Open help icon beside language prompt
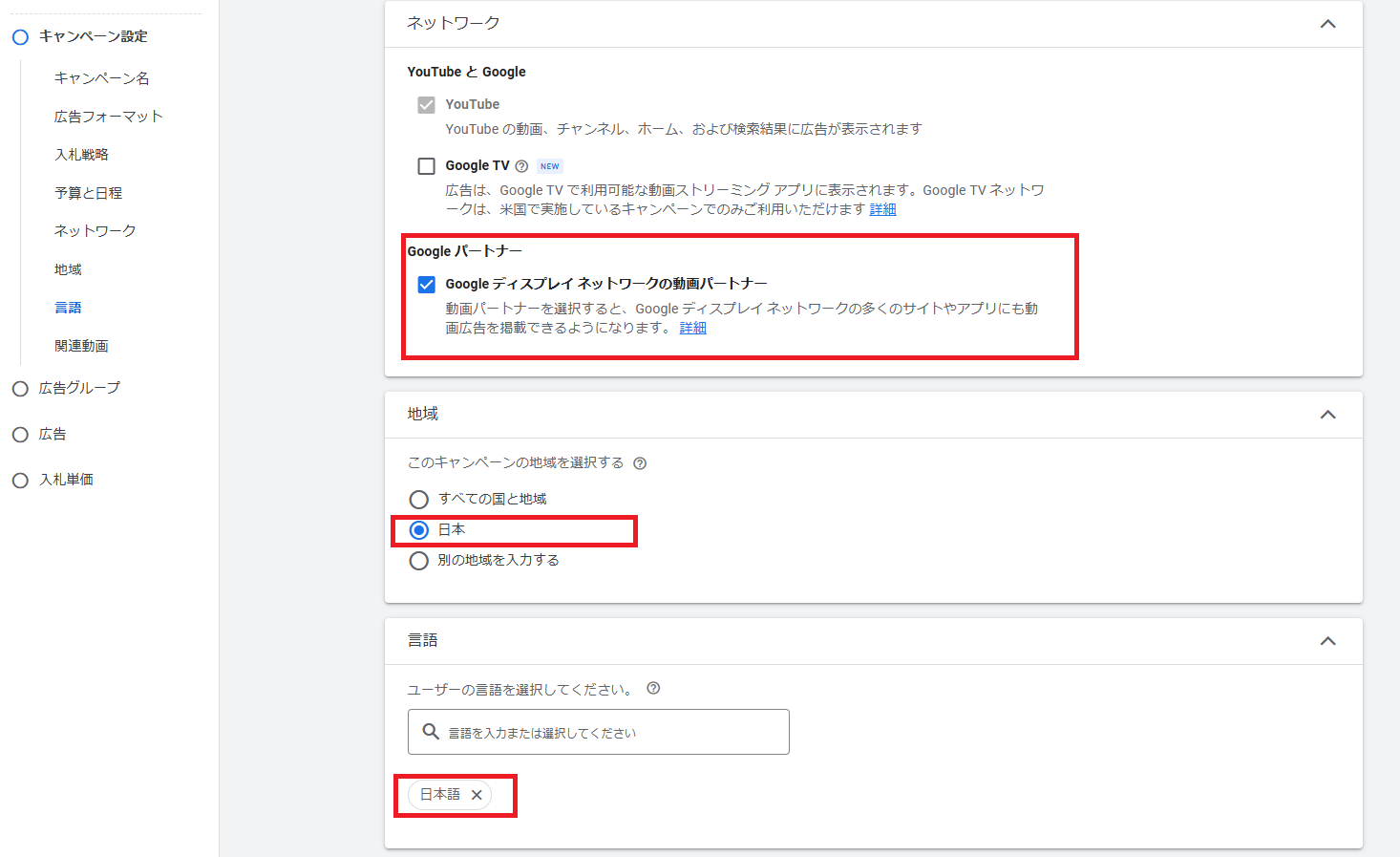 pyautogui.click(x=653, y=688)
